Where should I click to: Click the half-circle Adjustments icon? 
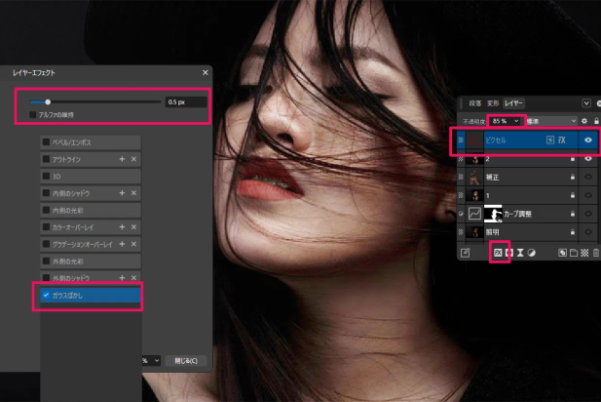click(x=531, y=253)
